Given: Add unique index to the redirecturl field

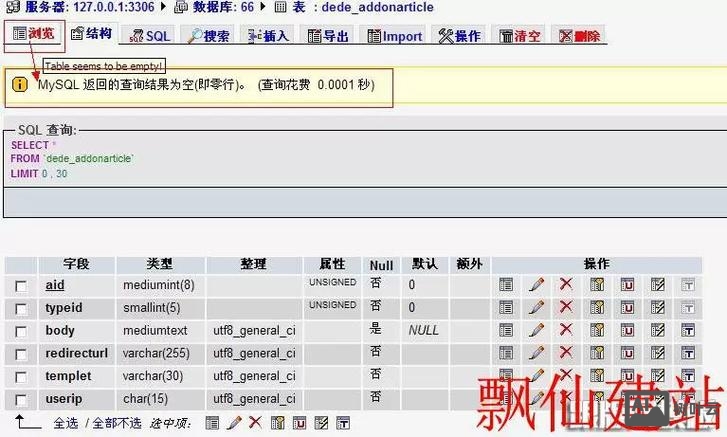Looking at the screenshot, I should pyautogui.click(x=627, y=353).
